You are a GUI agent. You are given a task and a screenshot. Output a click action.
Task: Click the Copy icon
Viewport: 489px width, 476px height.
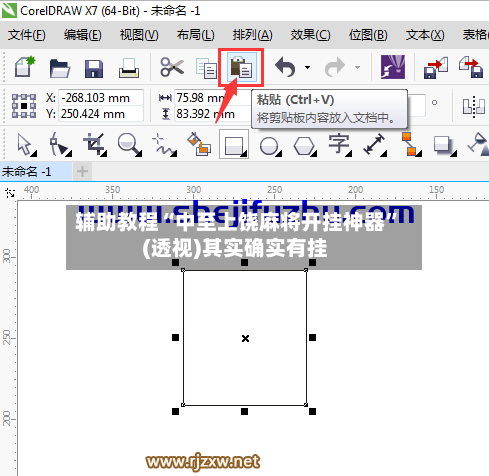tap(206, 68)
